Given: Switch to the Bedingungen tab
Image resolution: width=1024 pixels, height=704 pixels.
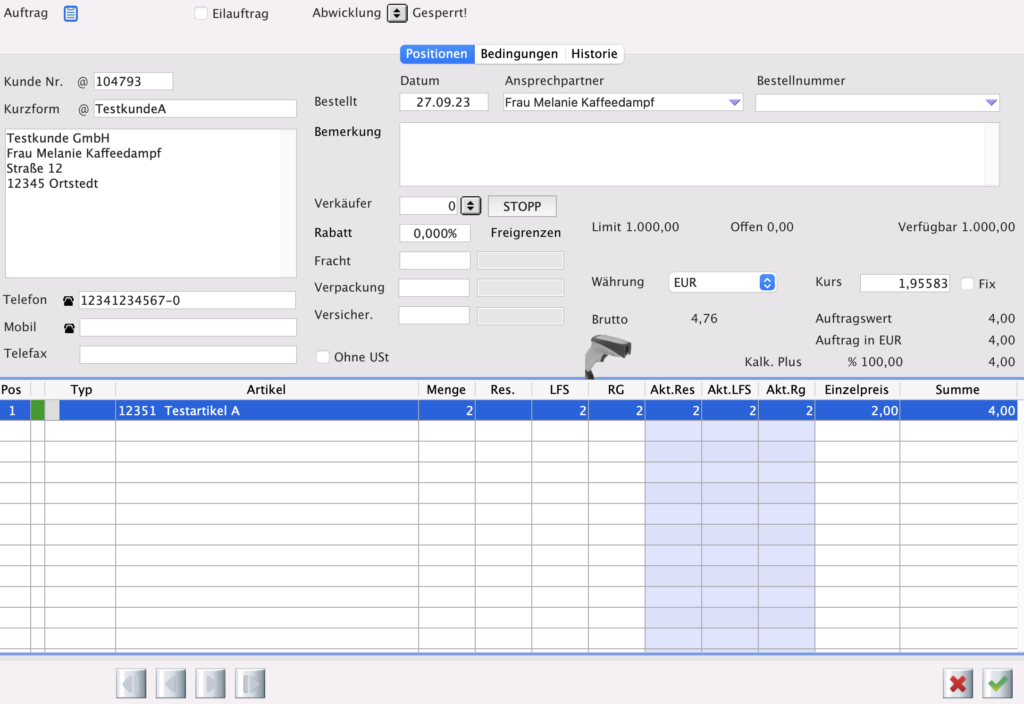Looking at the screenshot, I should click(519, 54).
